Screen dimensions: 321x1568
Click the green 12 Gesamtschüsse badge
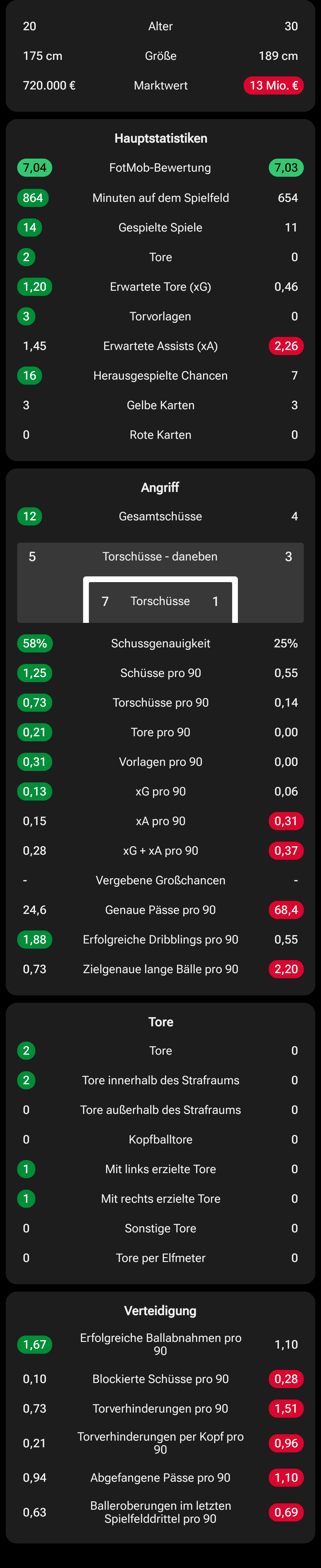[x=30, y=516]
